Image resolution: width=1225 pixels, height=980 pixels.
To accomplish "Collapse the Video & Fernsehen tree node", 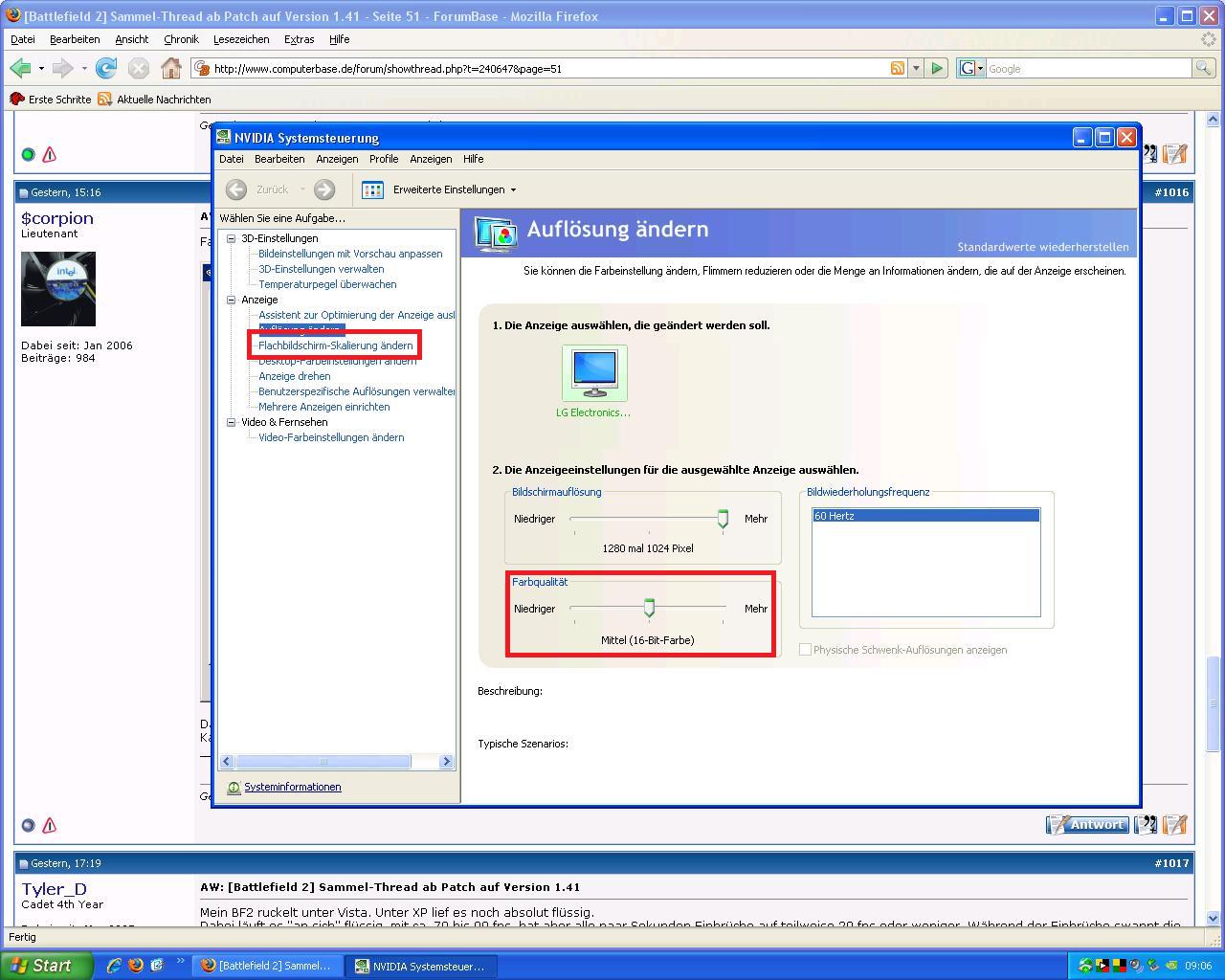I will pyautogui.click(x=231, y=422).
